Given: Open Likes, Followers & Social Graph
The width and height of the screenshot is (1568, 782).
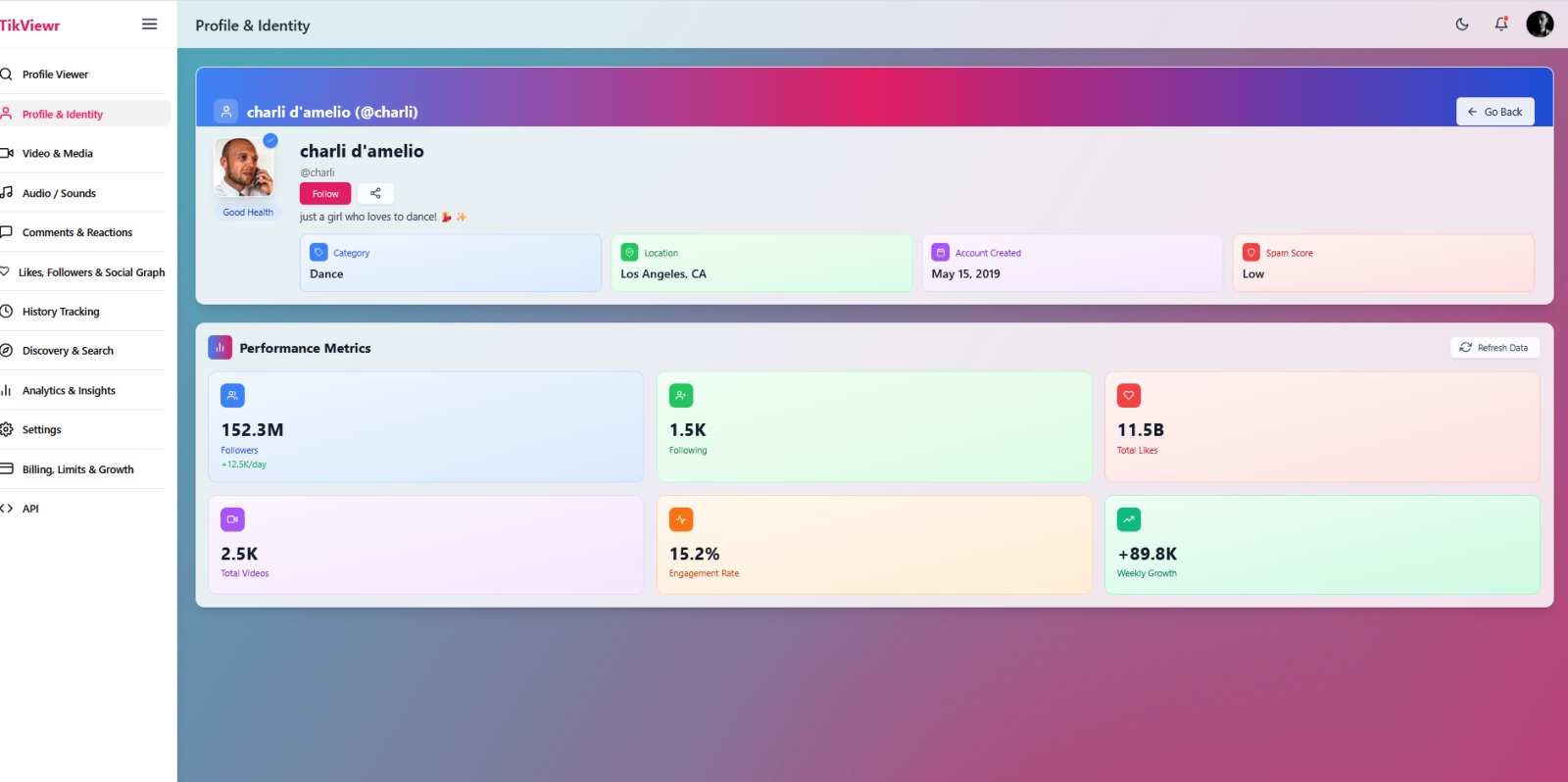Looking at the screenshot, I should (x=82, y=272).
